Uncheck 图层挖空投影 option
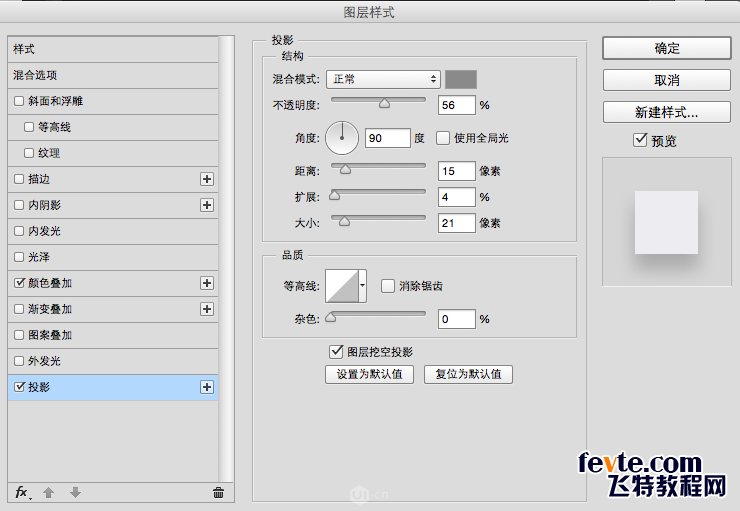Viewport: 740px width, 511px height. point(336,352)
